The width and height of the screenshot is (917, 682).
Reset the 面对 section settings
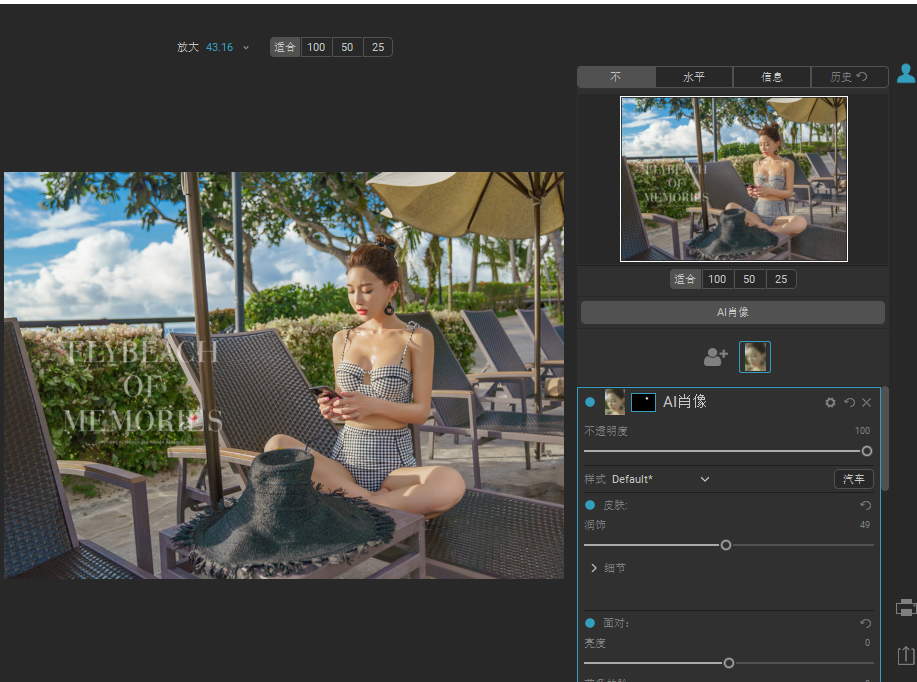(866, 623)
